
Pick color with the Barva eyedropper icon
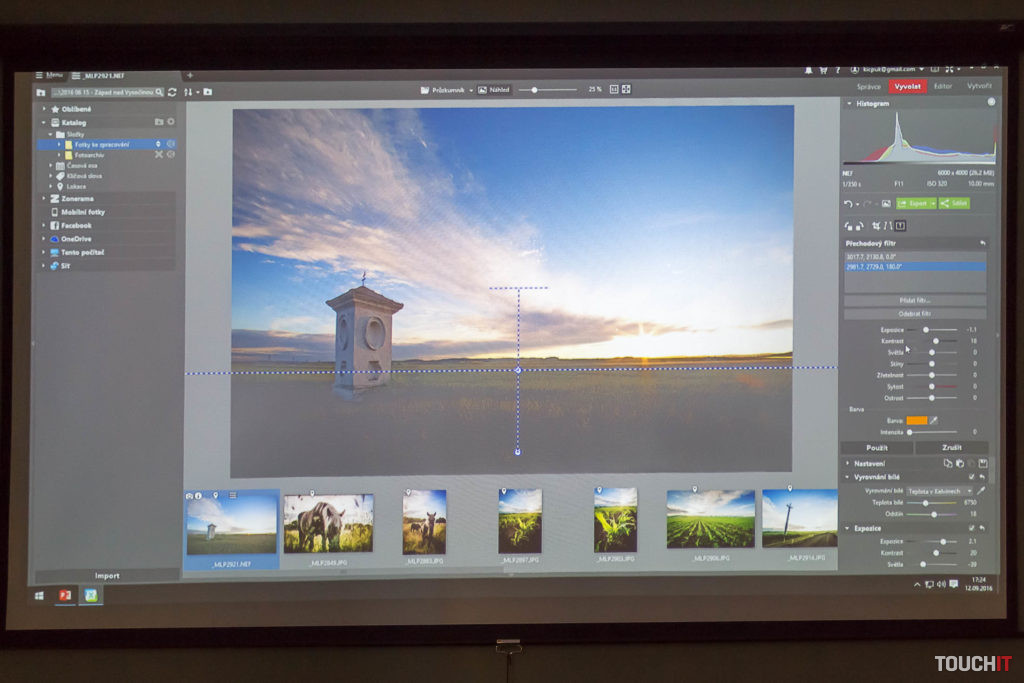click(x=935, y=421)
